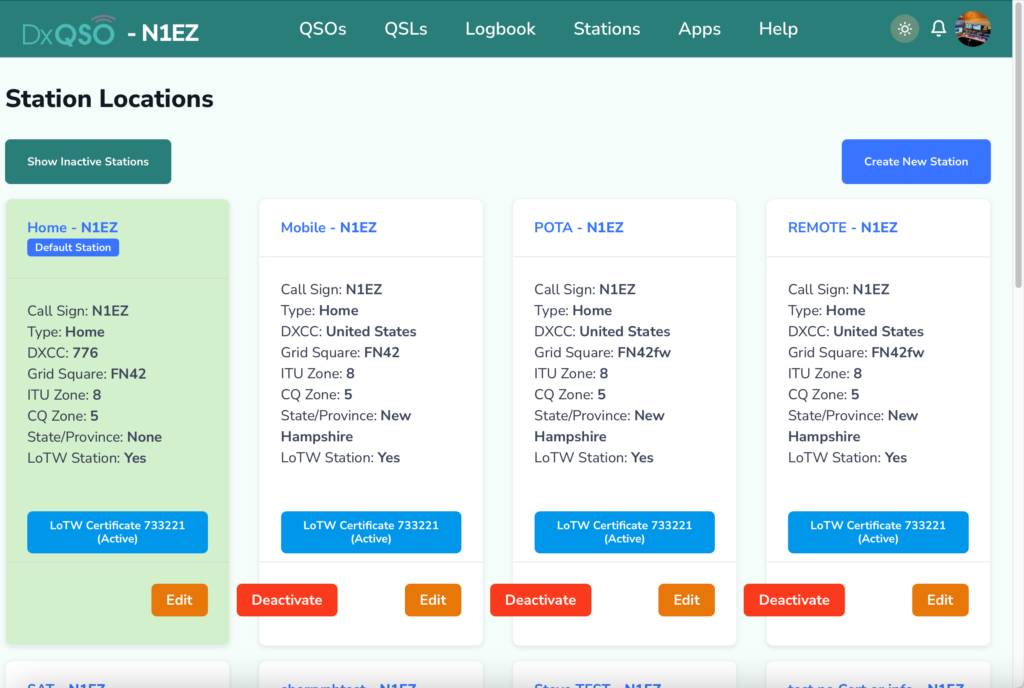1024x688 pixels.
Task: Select 'Grid Square: FN42fw' on REMOTE card
Action: 856,352
